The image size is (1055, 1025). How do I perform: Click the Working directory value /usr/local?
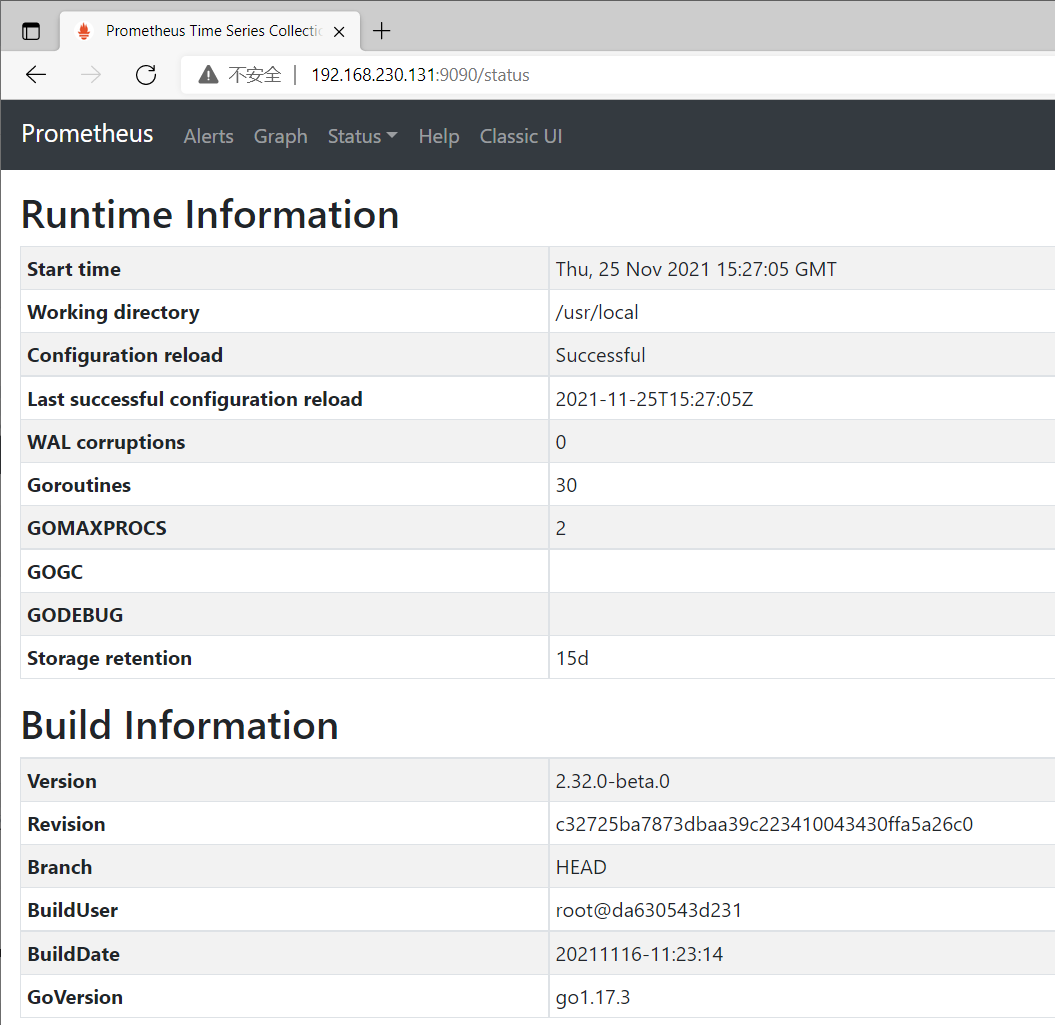point(597,312)
